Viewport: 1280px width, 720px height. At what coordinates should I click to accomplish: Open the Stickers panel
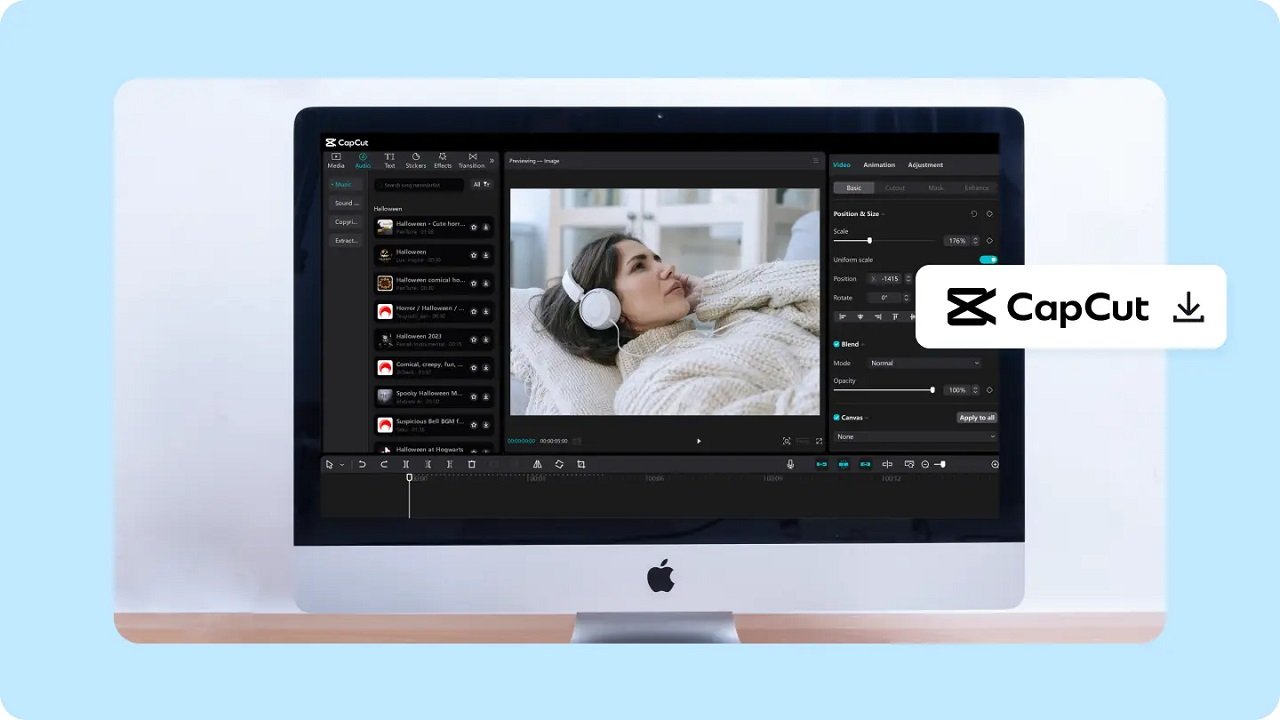click(x=416, y=159)
